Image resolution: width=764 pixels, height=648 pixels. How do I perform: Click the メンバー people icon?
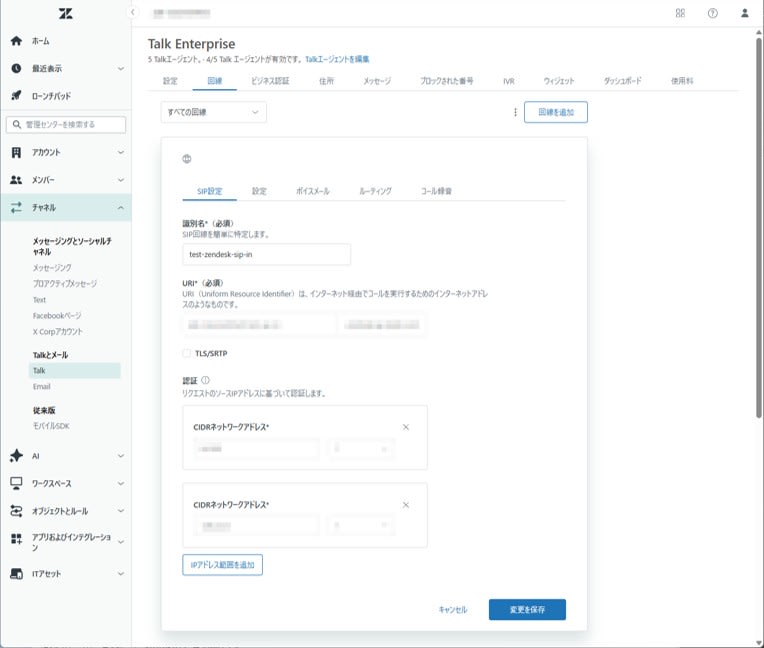[16, 180]
